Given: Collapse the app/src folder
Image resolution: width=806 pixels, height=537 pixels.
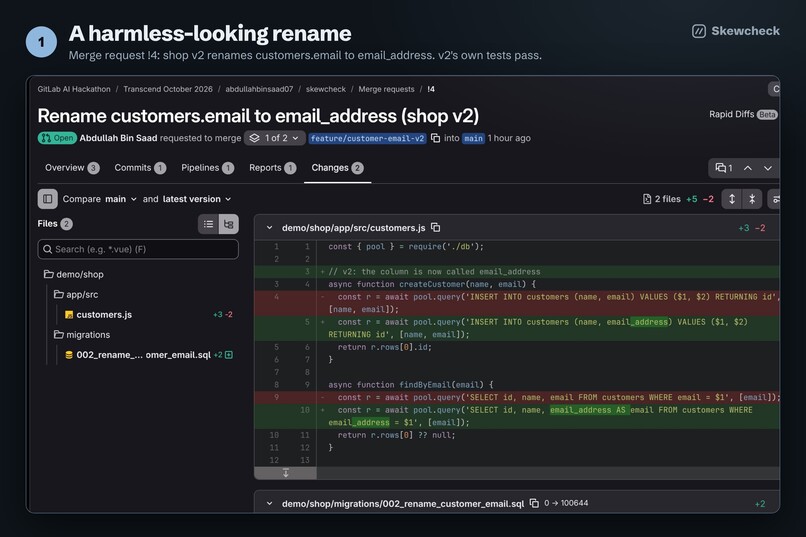Looking at the screenshot, I should click(76, 294).
